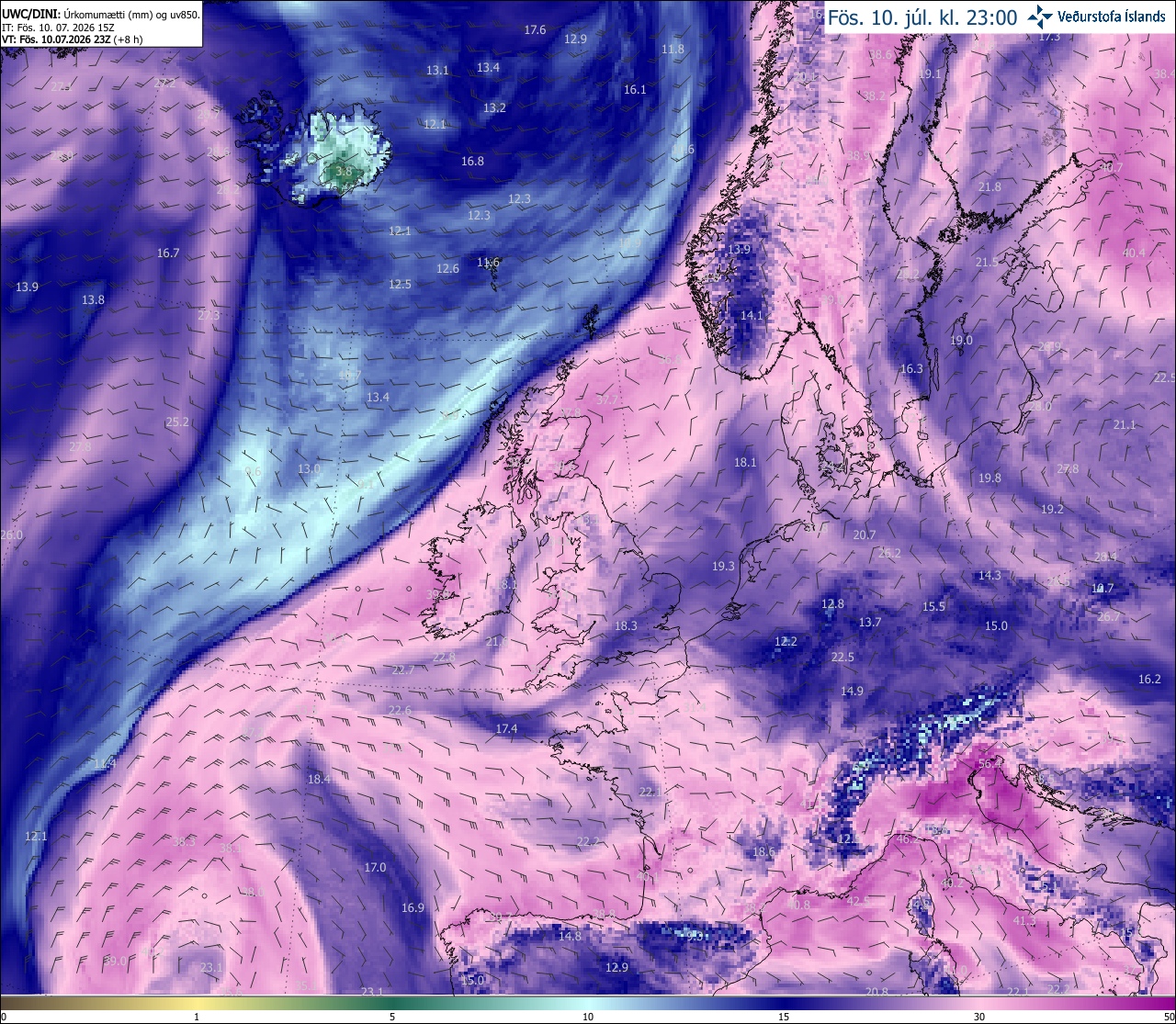This screenshot has width=1176, height=1024.
Task: Click the 5 mark on color scale
Action: (392, 1017)
